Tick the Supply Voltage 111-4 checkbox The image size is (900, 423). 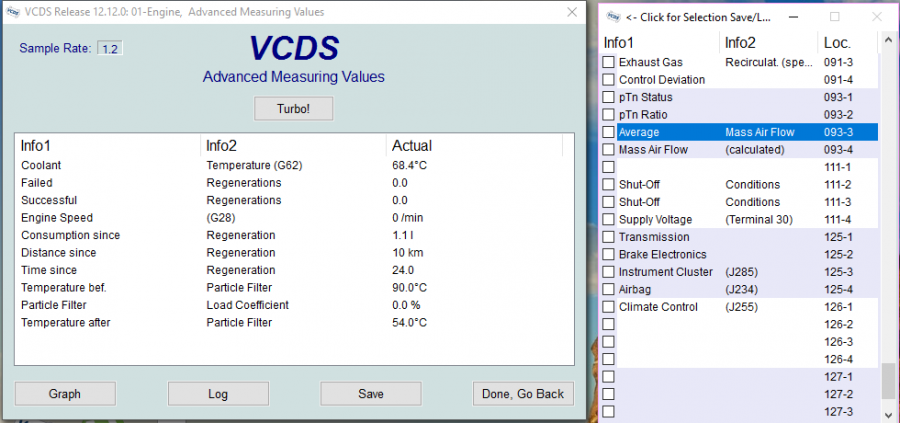coord(608,219)
